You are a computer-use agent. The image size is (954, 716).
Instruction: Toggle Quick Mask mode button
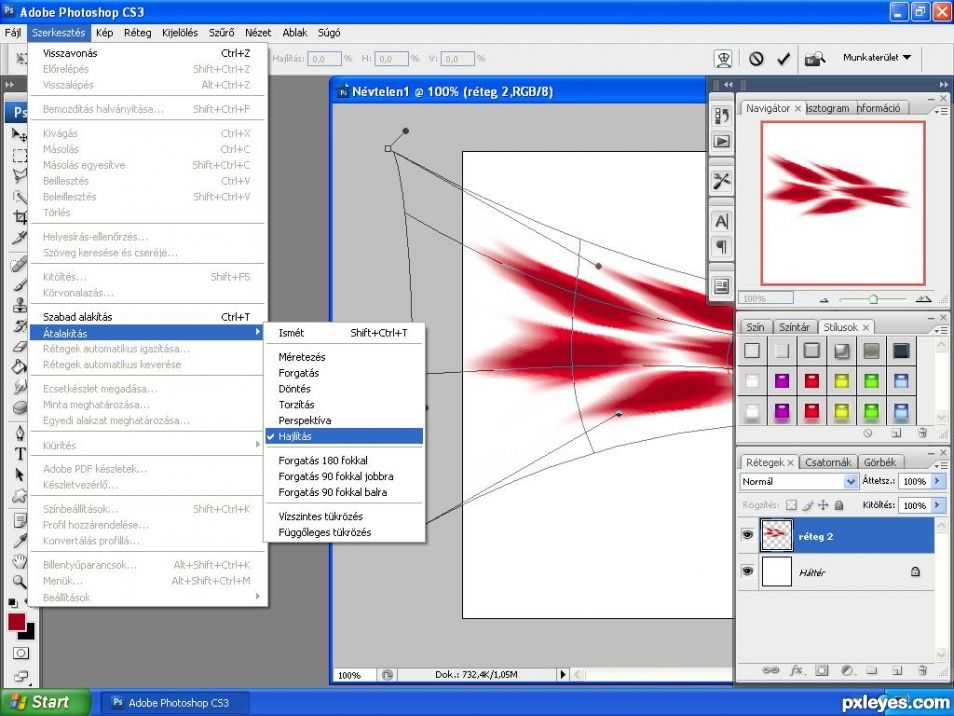pyautogui.click(x=21, y=653)
